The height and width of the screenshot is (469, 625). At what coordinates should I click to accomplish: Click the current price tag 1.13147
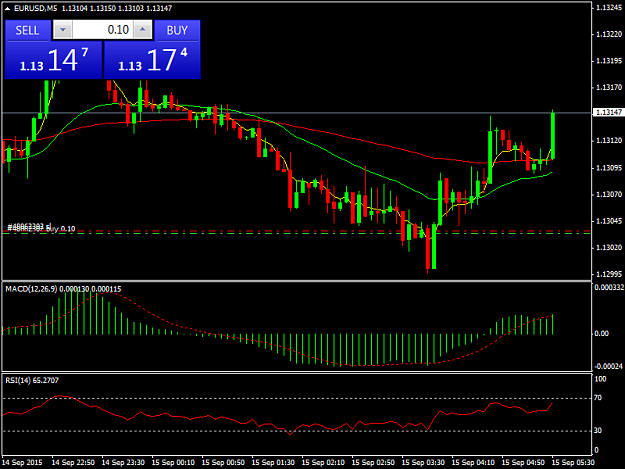608,112
